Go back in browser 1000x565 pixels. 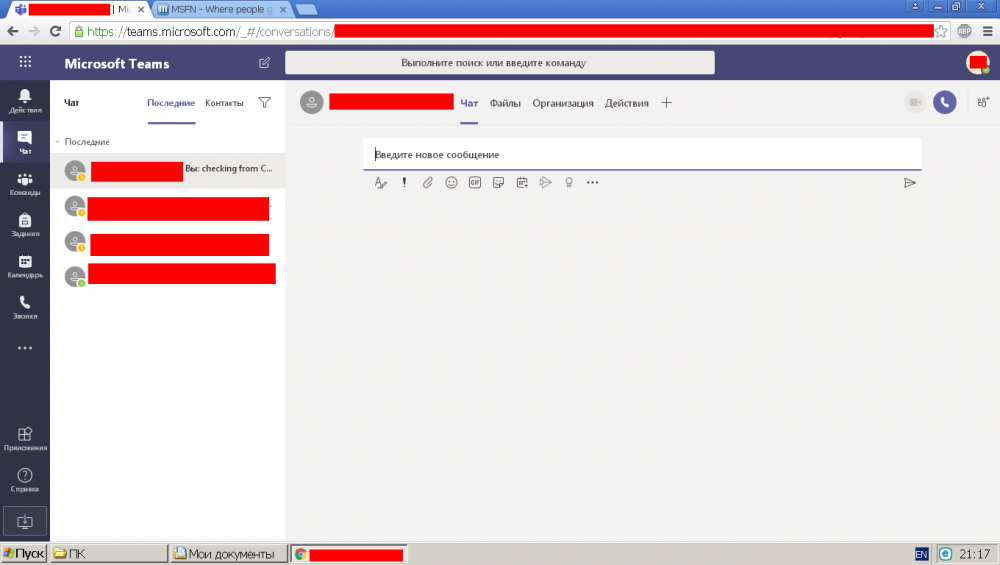pos(13,31)
